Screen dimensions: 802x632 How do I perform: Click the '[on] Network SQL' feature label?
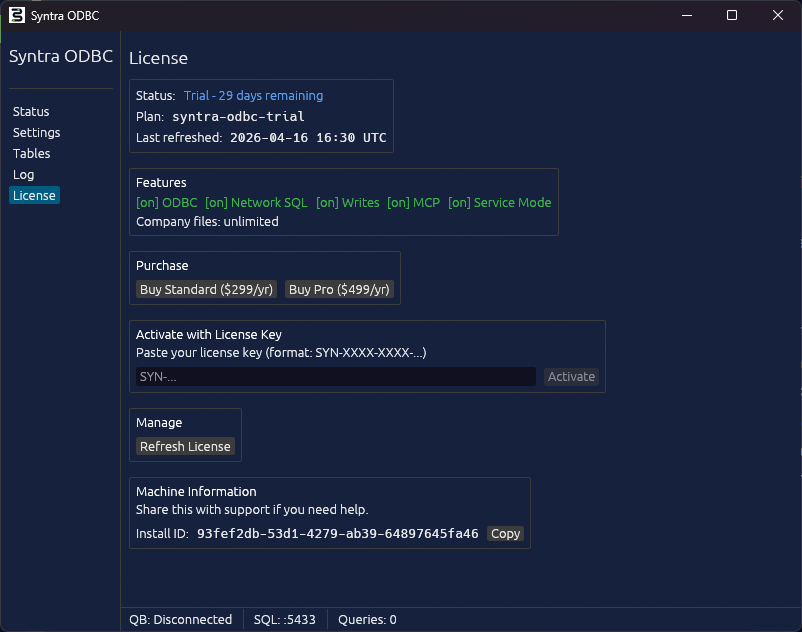coord(256,202)
